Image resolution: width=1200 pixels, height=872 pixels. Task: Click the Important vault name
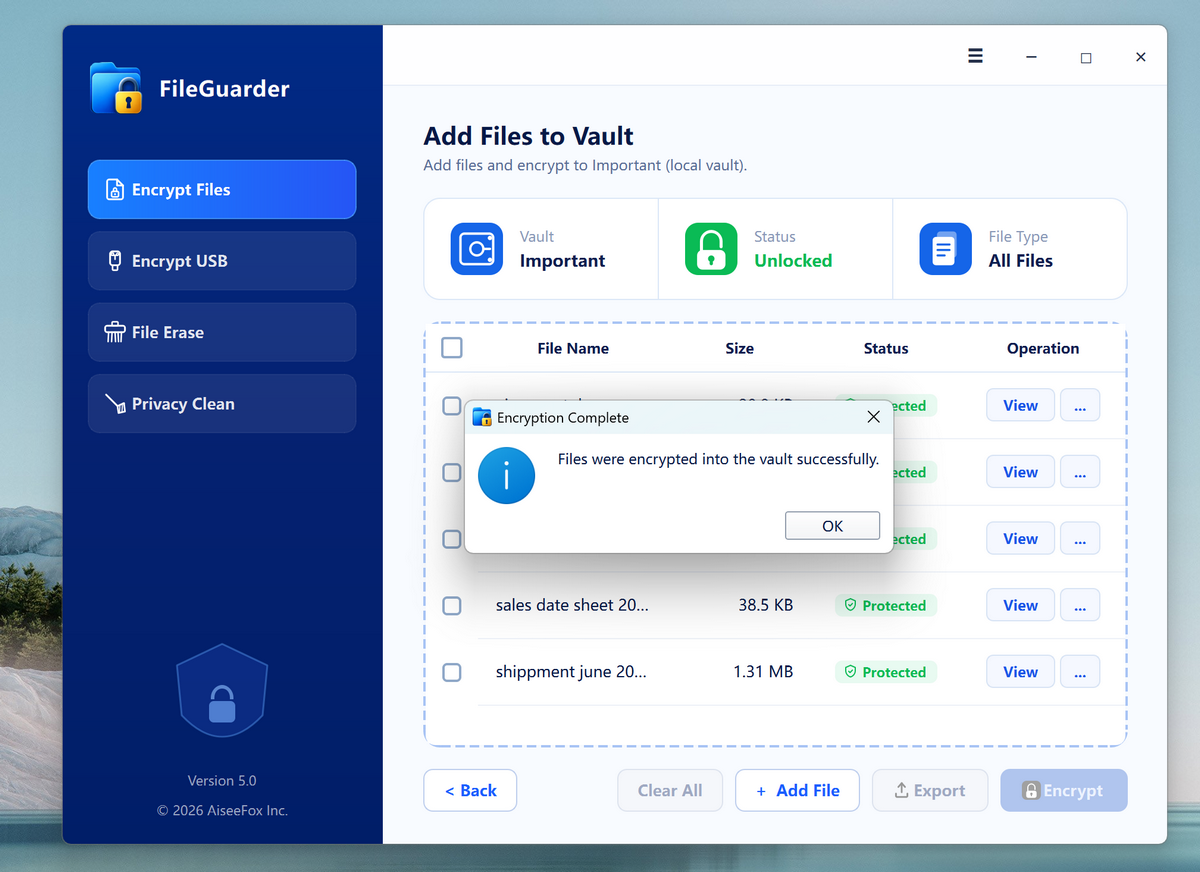(562, 261)
